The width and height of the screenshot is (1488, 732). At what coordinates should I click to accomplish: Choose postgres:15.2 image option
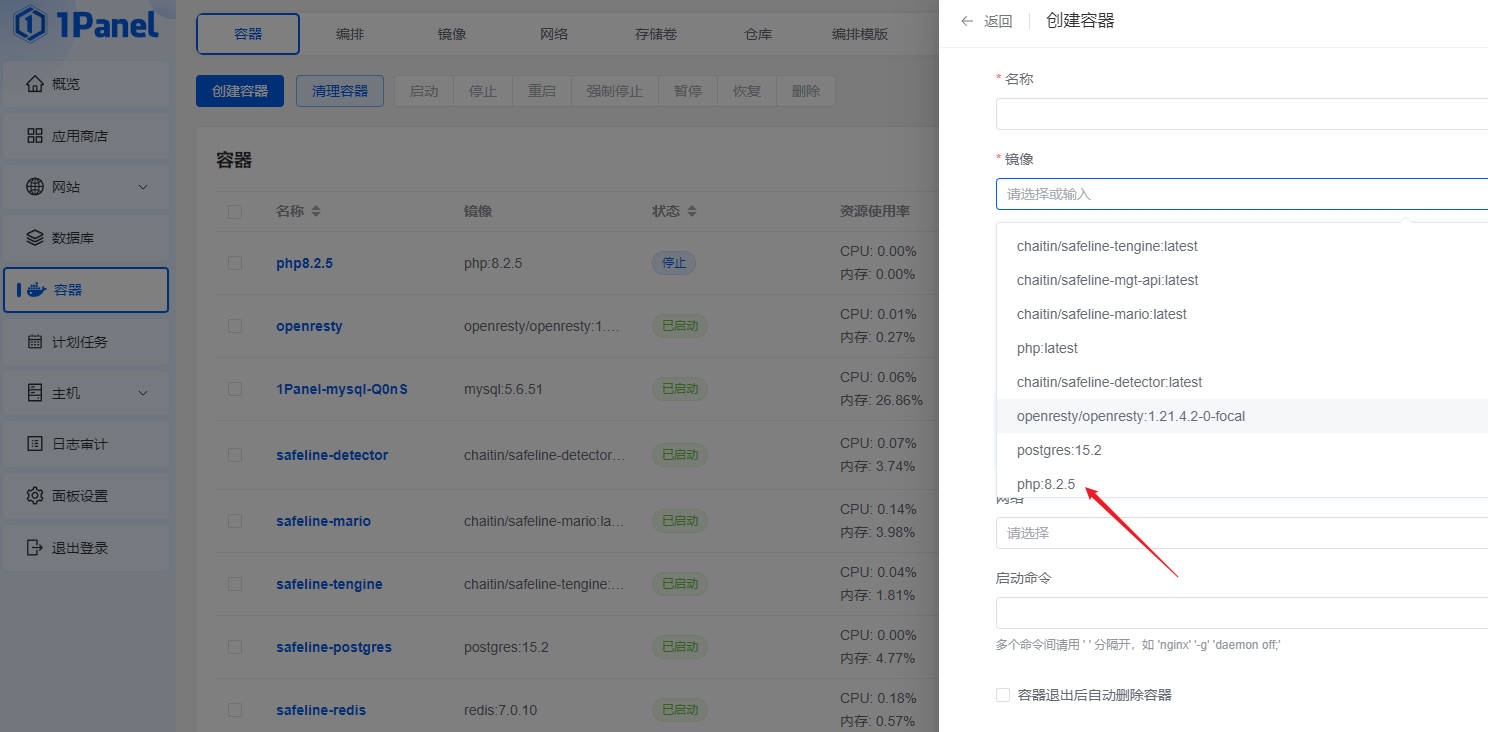[1242, 450]
